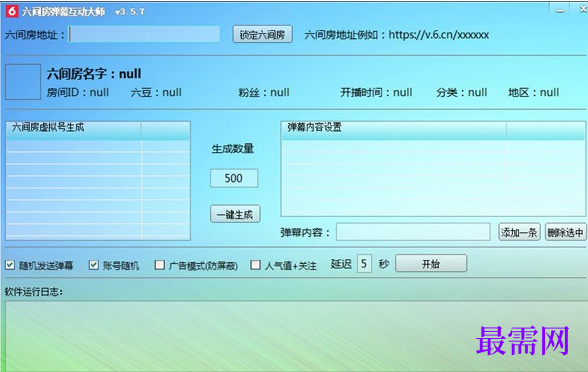
Task: Click the 开播时间：null text
Action: (x=376, y=92)
